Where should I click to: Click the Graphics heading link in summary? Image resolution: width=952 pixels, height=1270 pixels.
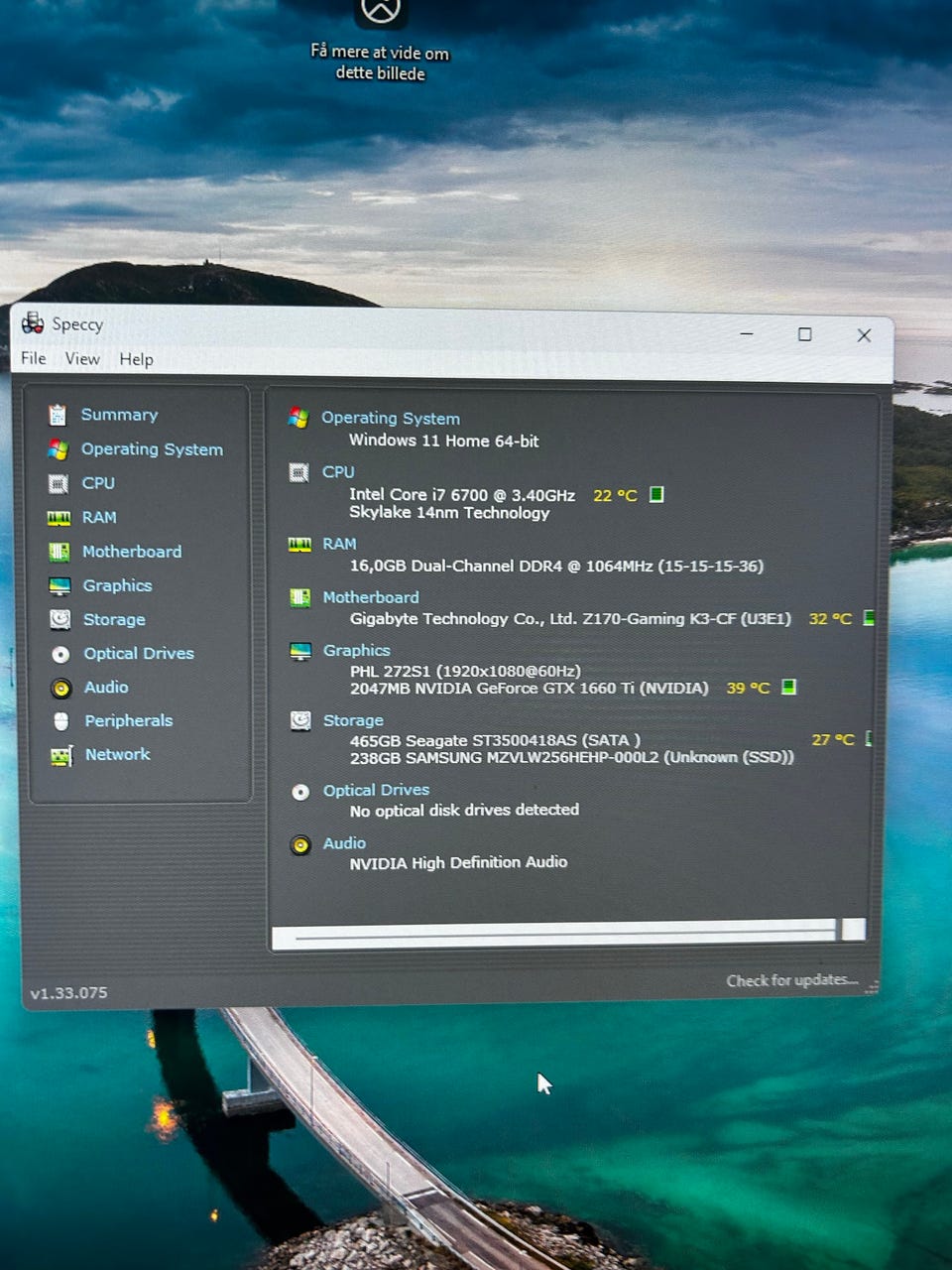click(357, 651)
